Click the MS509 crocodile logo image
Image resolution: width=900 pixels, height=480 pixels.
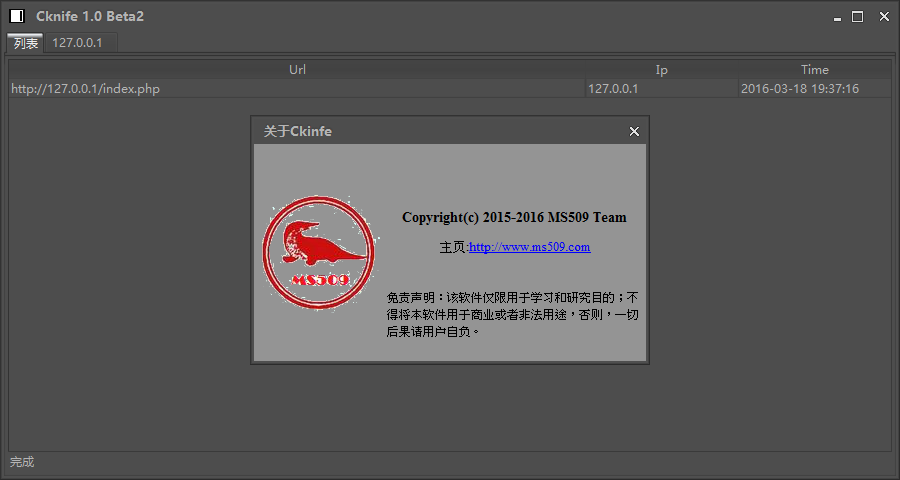[319, 253]
